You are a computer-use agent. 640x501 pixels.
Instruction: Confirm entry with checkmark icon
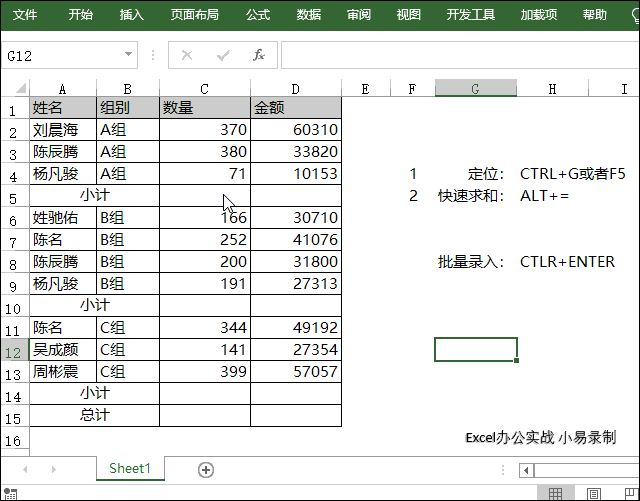223,55
